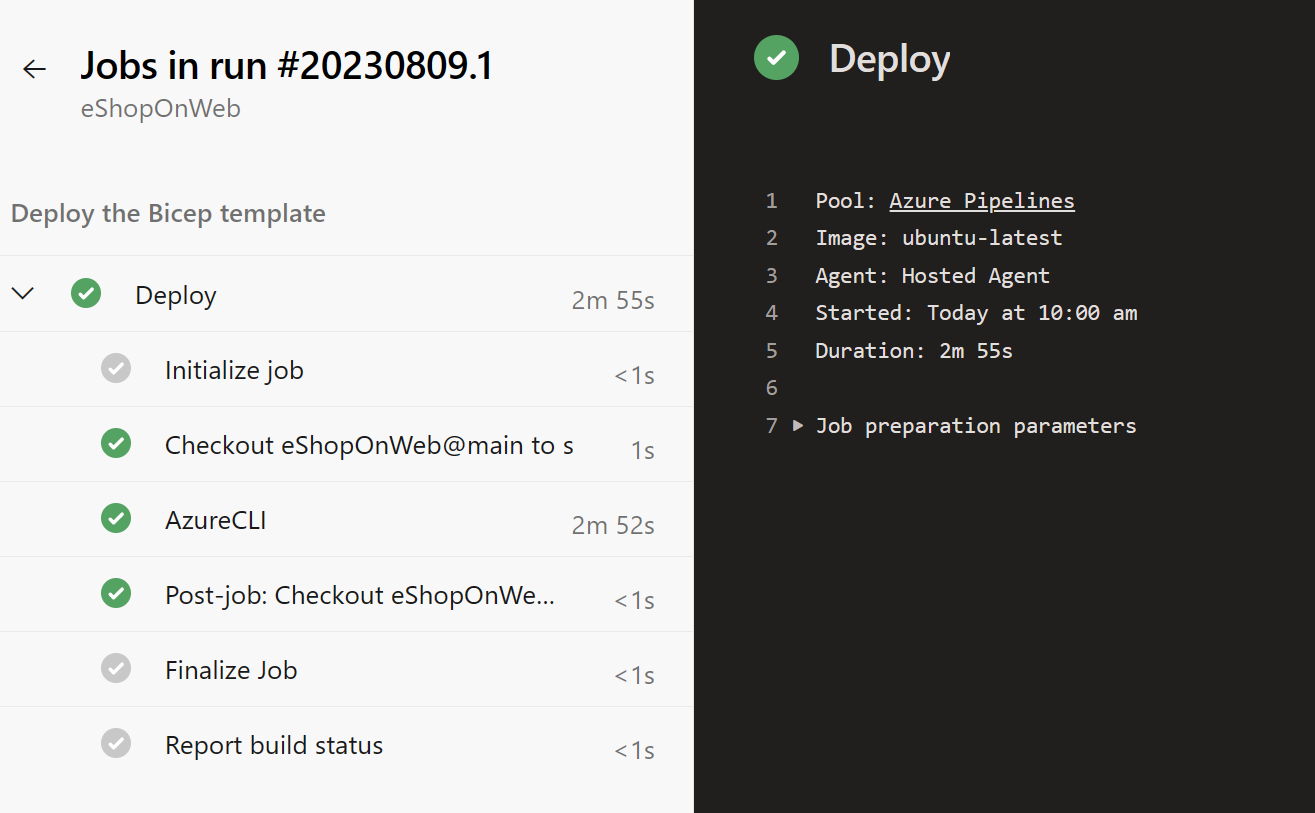Viewport: 1315px width, 813px height.
Task: Click the green check icon for Checkout eShopOnWeb@main
Action: (x=116, y=443)
